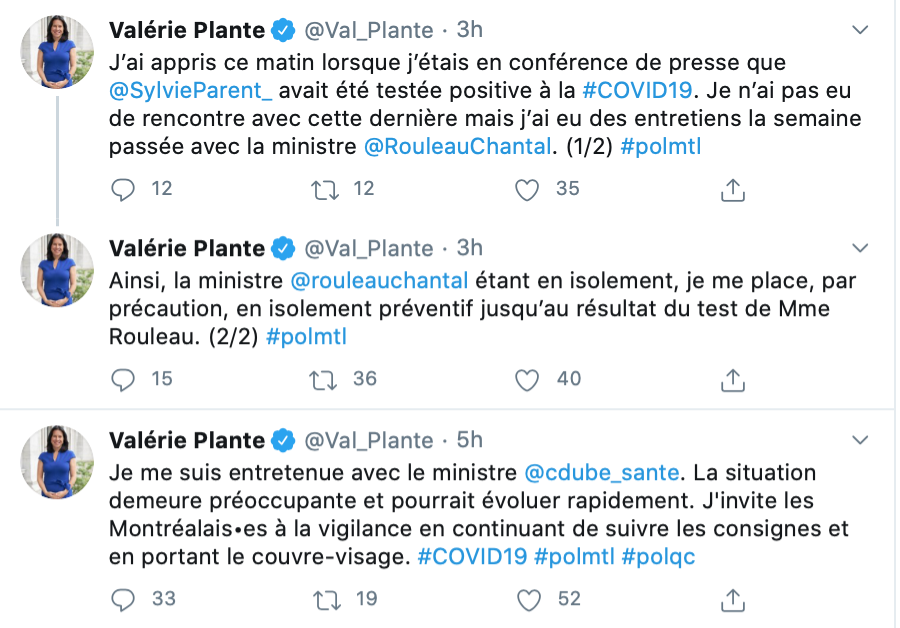
Task: Open the #polqc hashtag
Action: 658,556
